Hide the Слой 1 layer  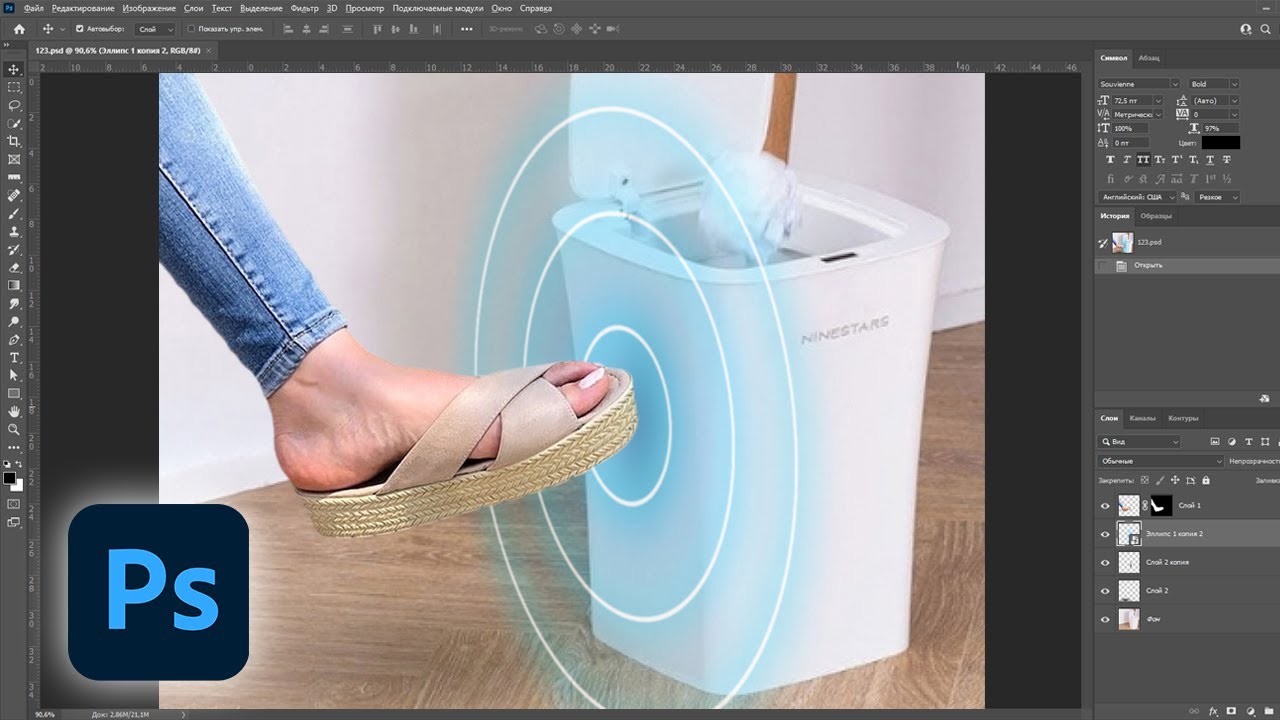pos(1105,506)
